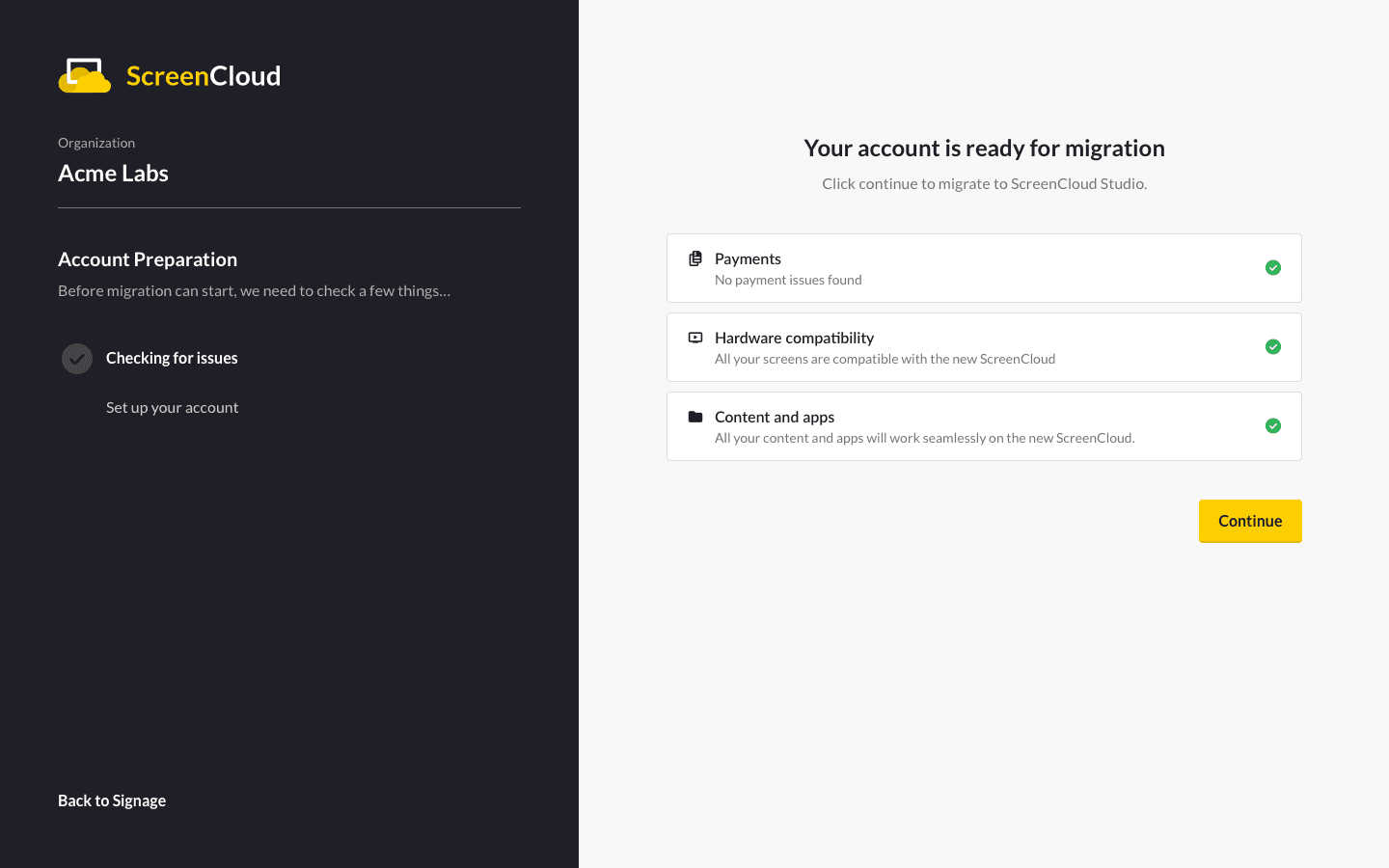Click the 'Your account is ready for migration' heading

tap(984, 148)
